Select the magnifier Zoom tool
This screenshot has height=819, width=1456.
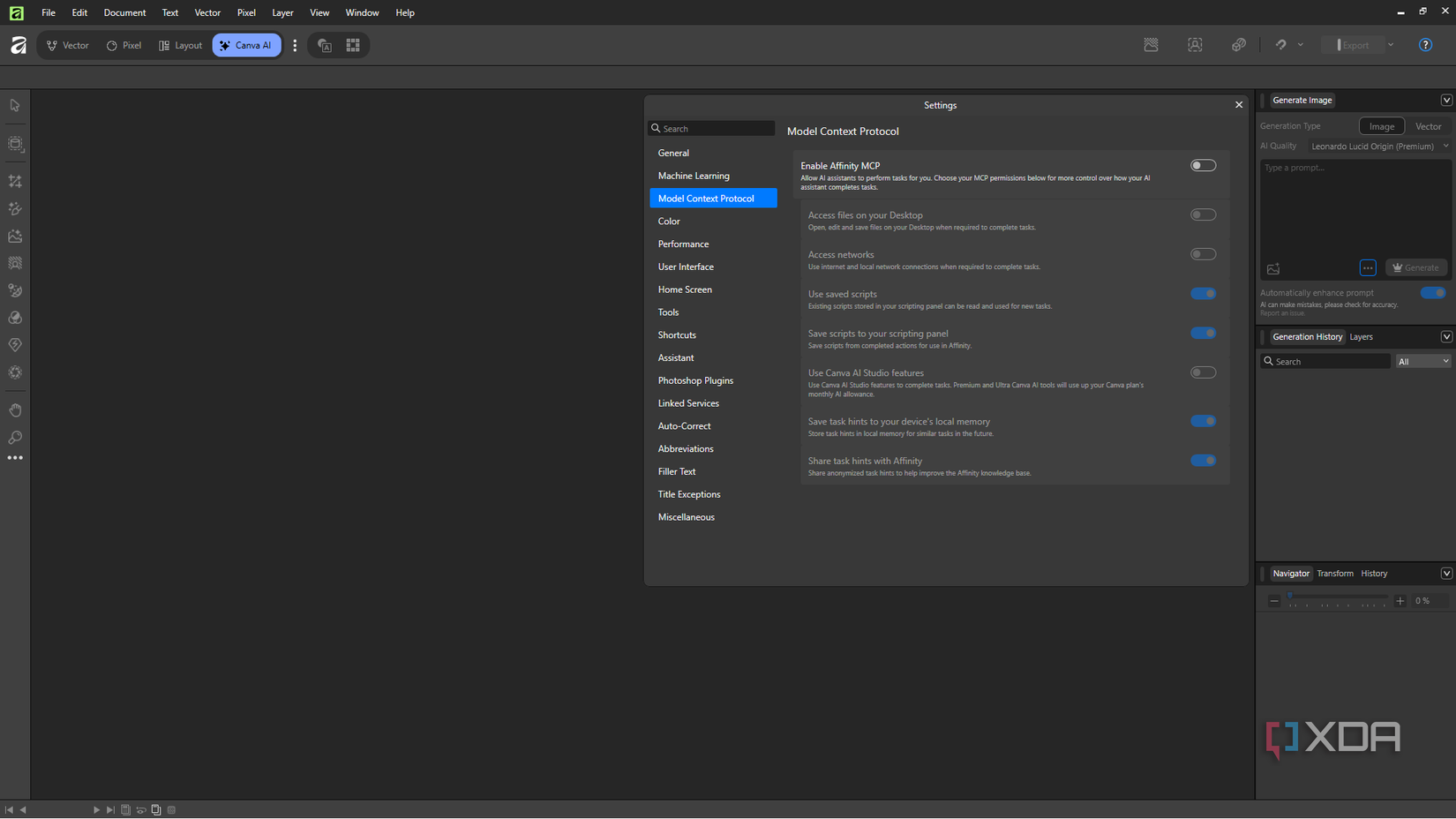click(x=15, y=438)
